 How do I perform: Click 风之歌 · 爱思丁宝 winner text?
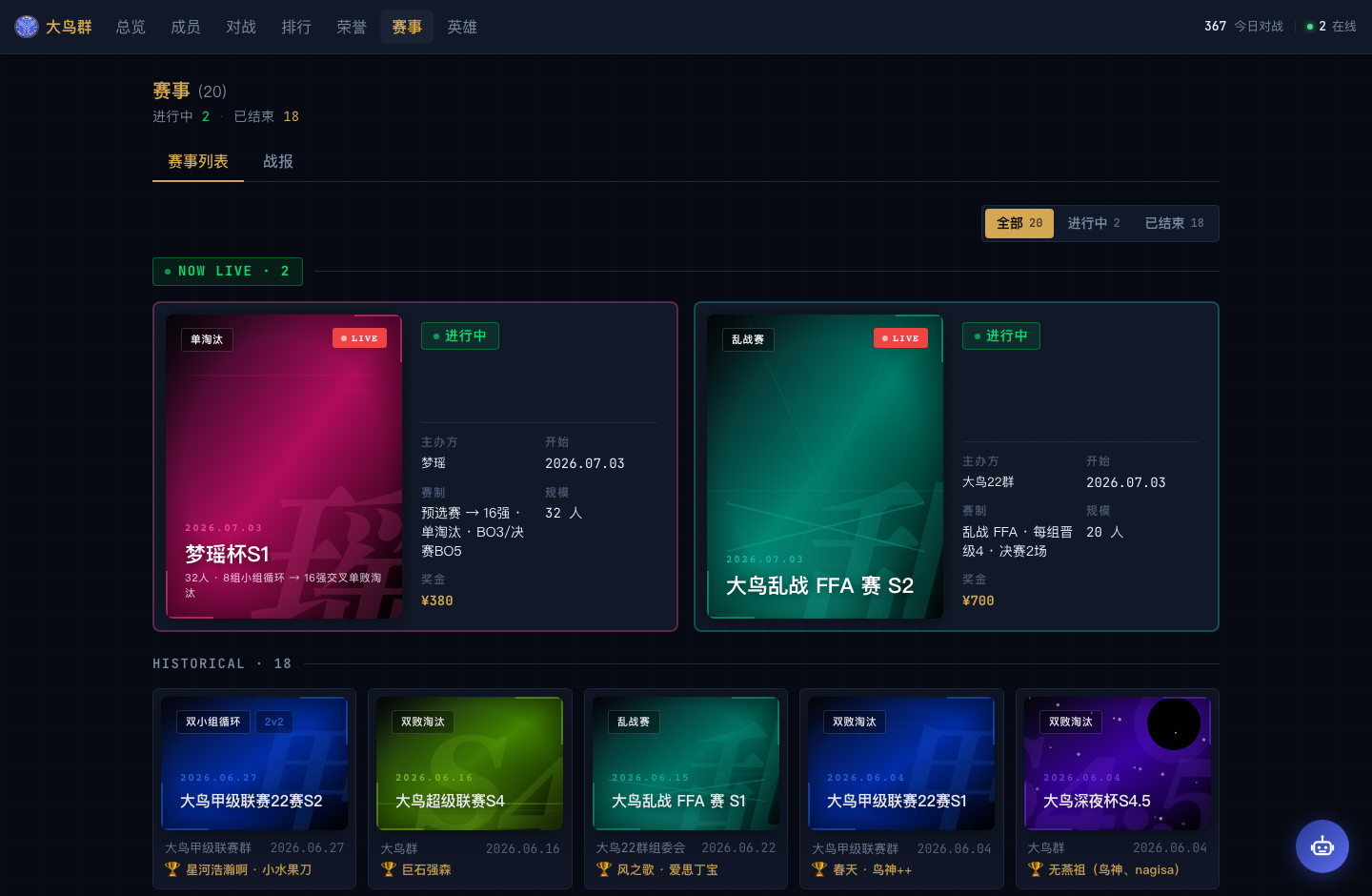(x=668, y=869)
